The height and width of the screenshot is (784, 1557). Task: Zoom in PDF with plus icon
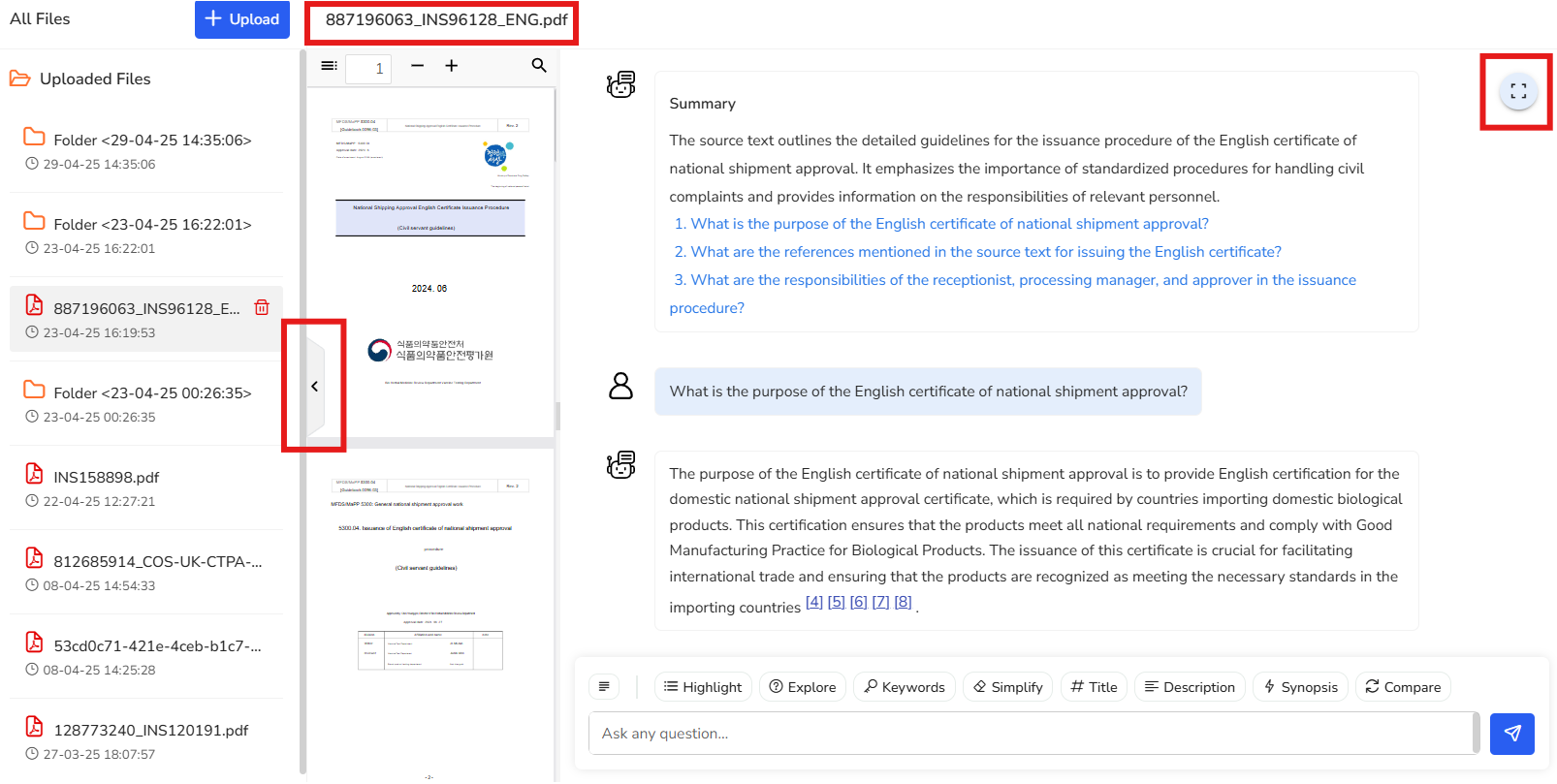tap(452, 66)
